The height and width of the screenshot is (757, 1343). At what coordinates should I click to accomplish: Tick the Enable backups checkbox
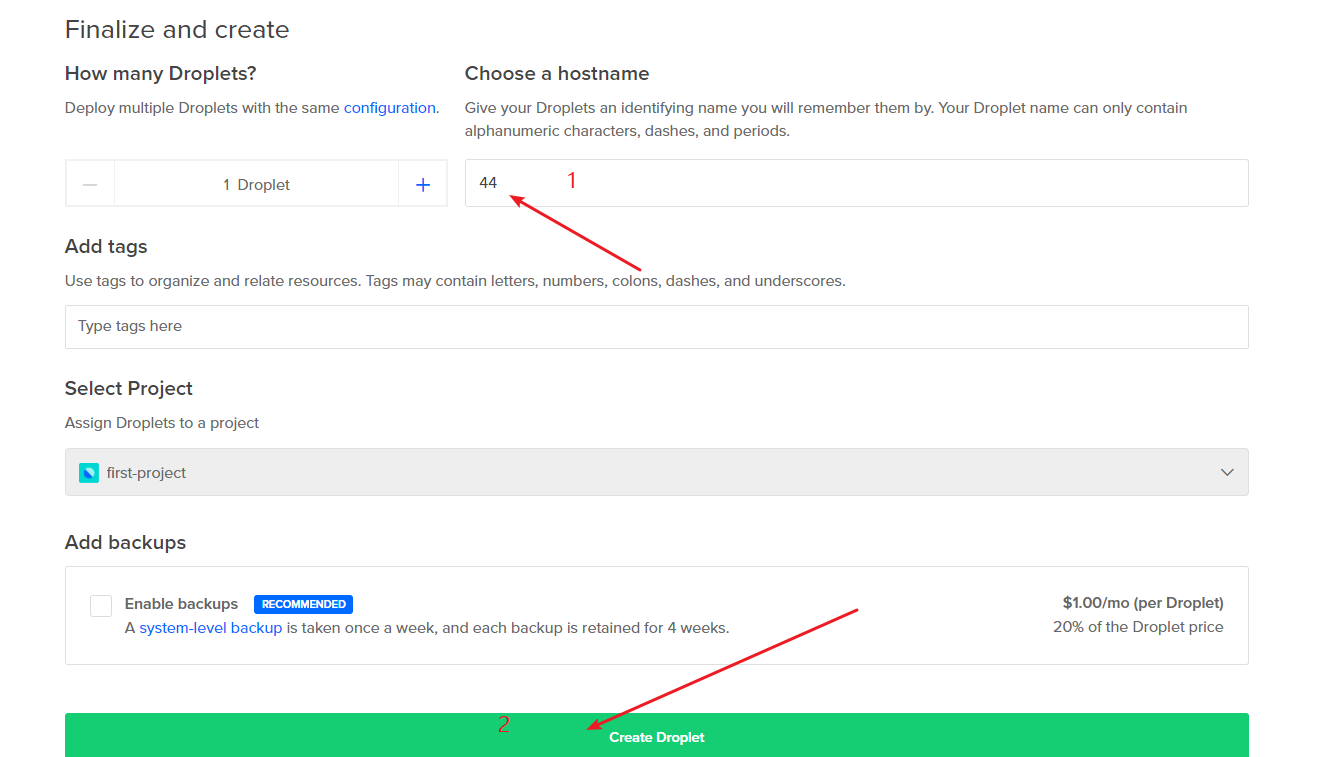pos(101,606)
